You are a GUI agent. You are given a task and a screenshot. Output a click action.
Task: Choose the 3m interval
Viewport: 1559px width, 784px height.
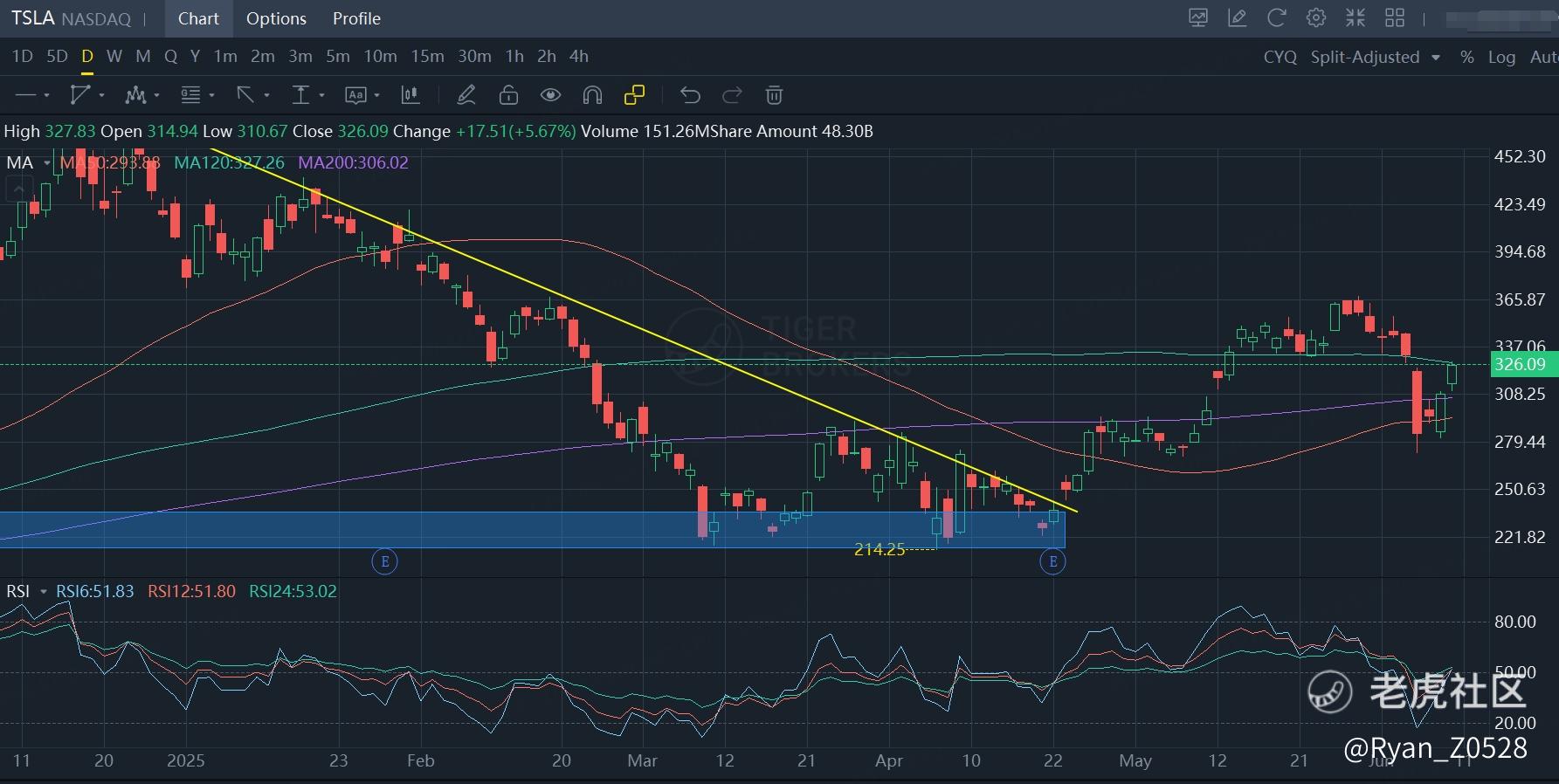pyautogui.click(x=300, y=57)
